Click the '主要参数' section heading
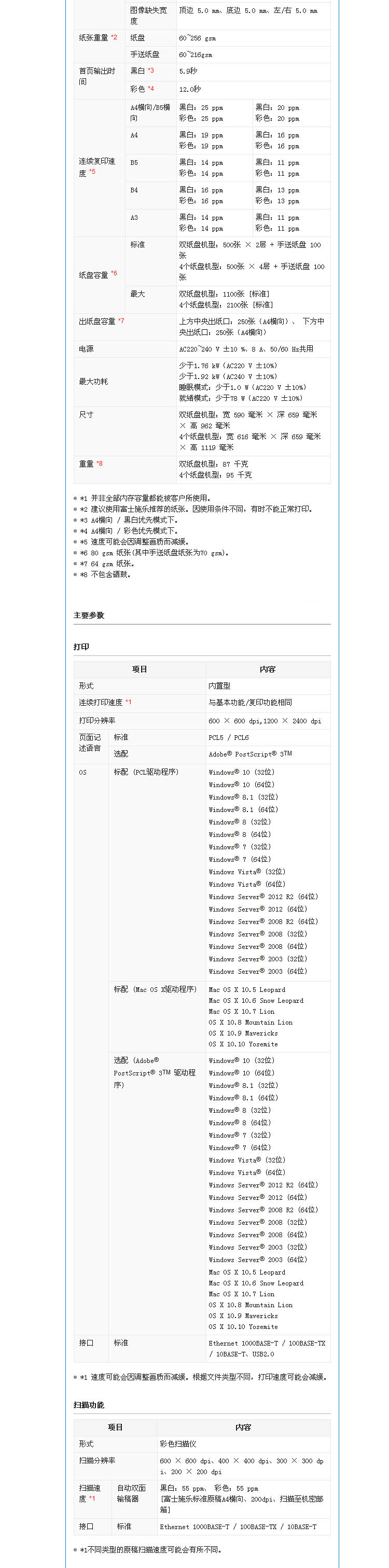The image size is (389, 1568). (x=89, y=615)
